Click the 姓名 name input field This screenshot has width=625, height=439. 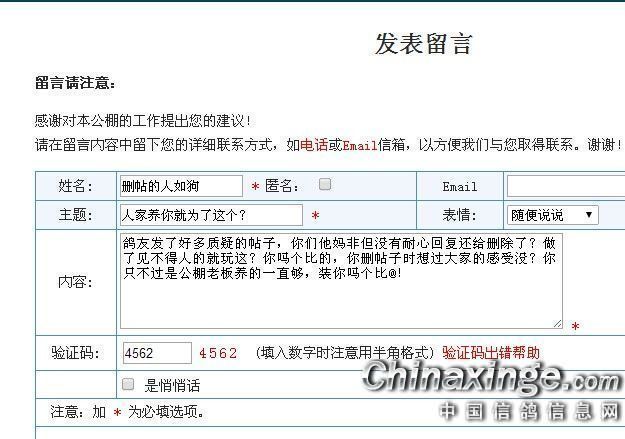point(180,186)
